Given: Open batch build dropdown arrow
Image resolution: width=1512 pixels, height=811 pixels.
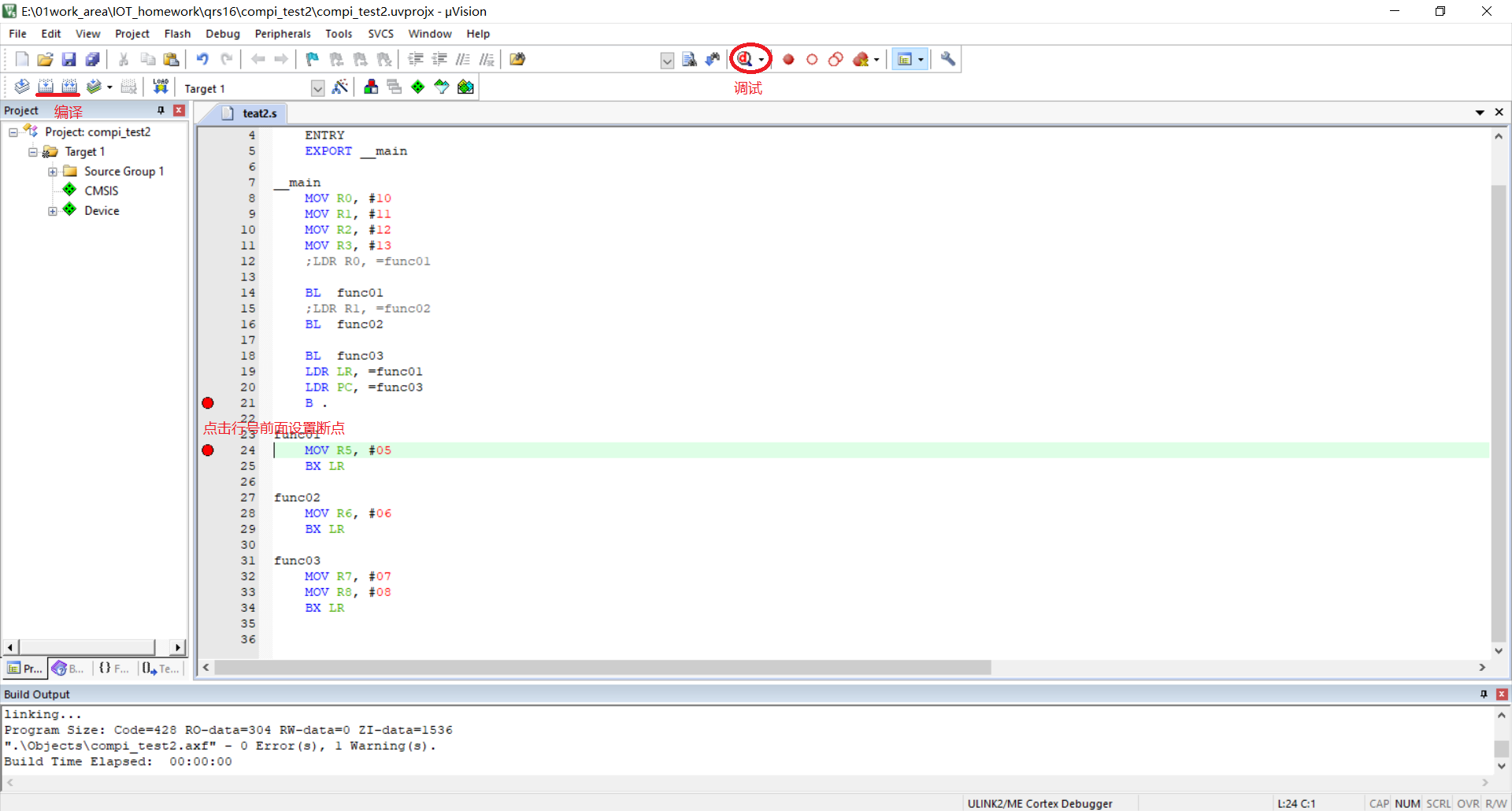Looking at the screenshot, I should click(x=109, y=87).
